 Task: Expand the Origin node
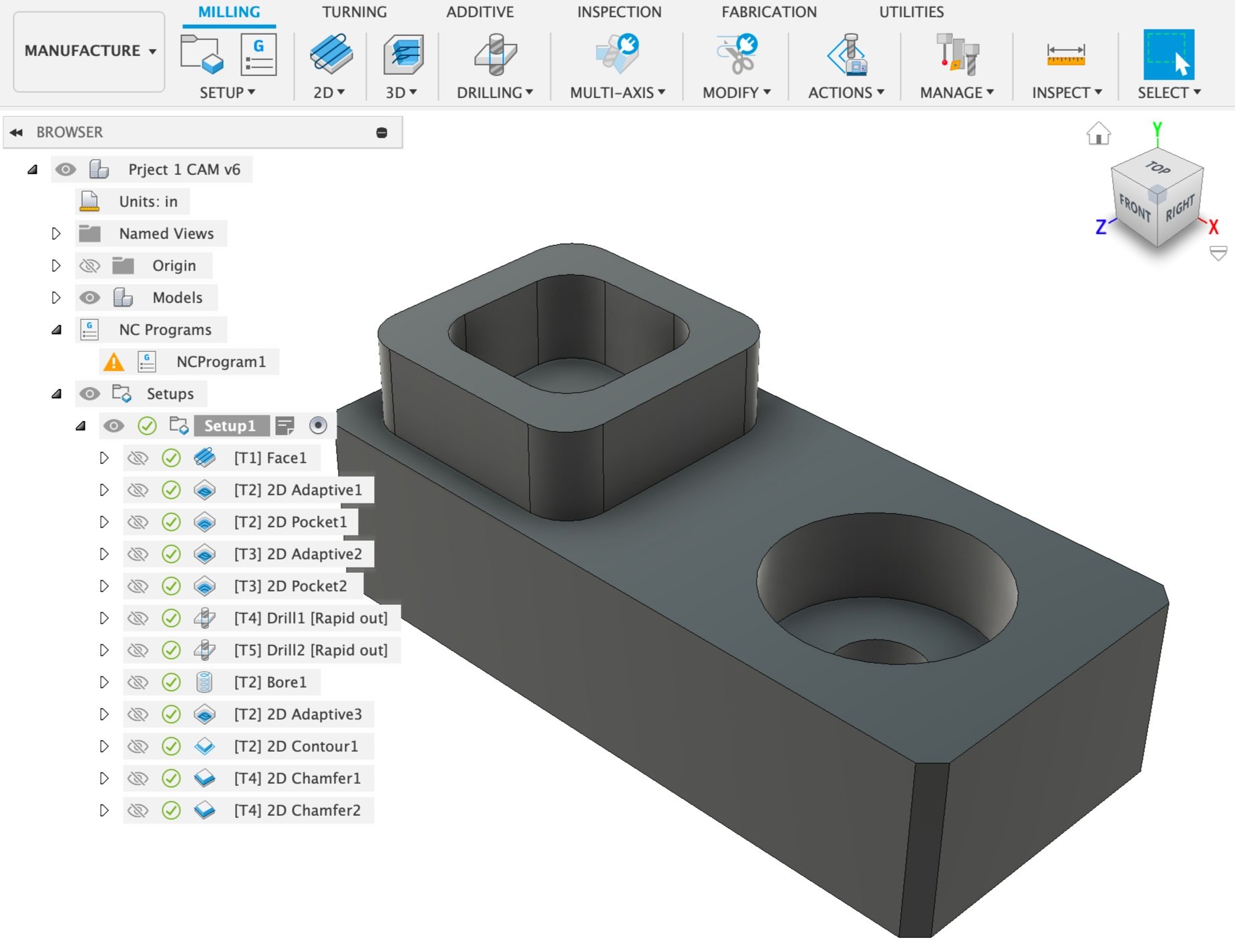[x=56, y=266]
